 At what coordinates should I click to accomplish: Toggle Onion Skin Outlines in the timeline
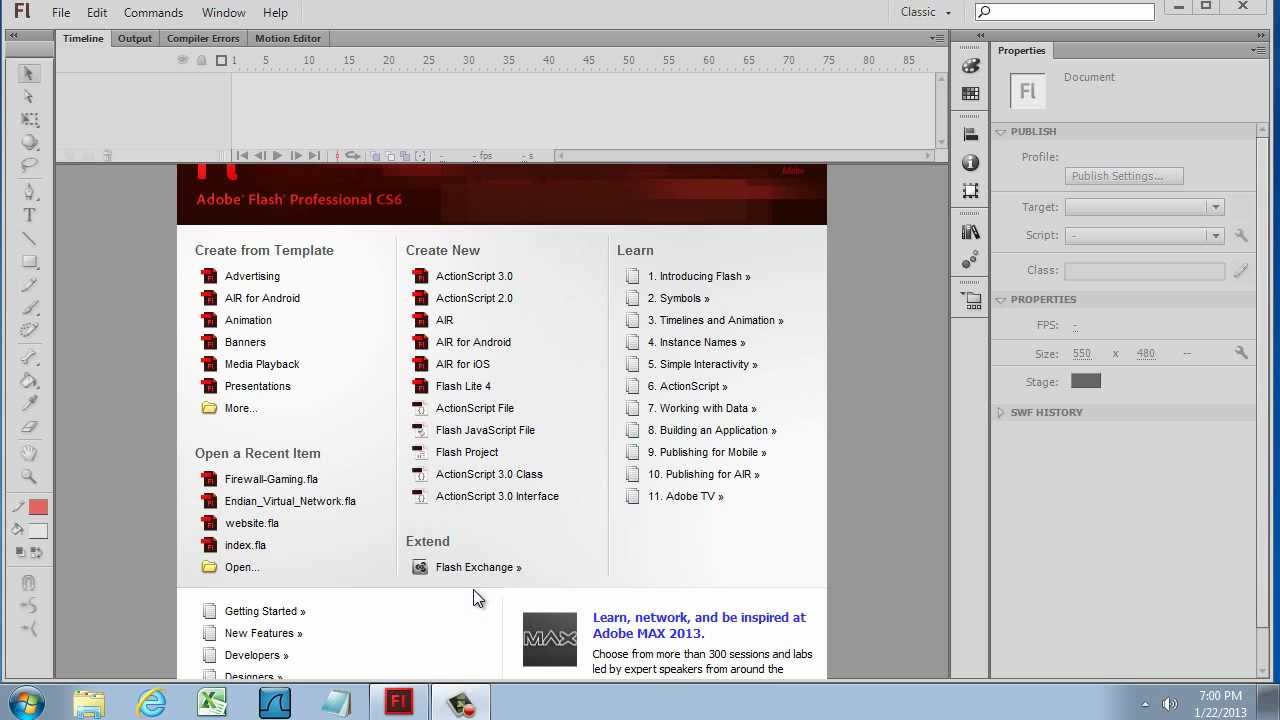point(391,156)
